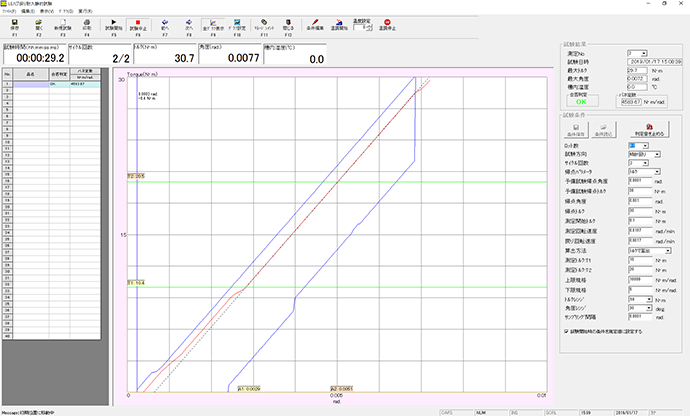Open the 算出方法 dropdown
Viewport: 690px width, 416px height.
click(x=668, y=250)
